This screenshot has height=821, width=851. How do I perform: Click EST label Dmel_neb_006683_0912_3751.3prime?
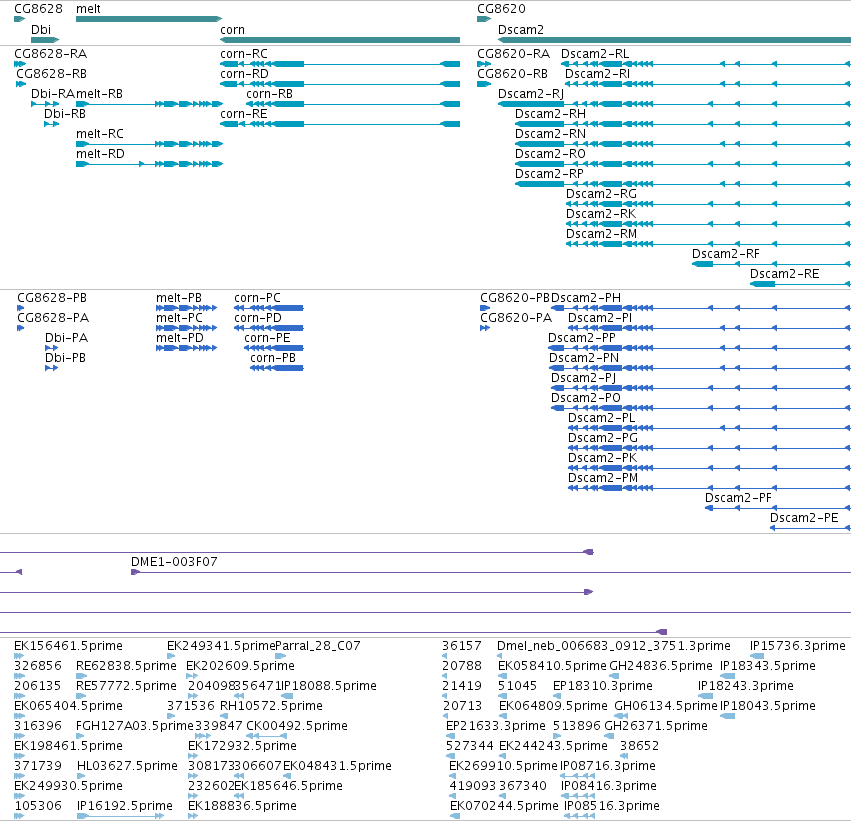(x=614, y=646)
